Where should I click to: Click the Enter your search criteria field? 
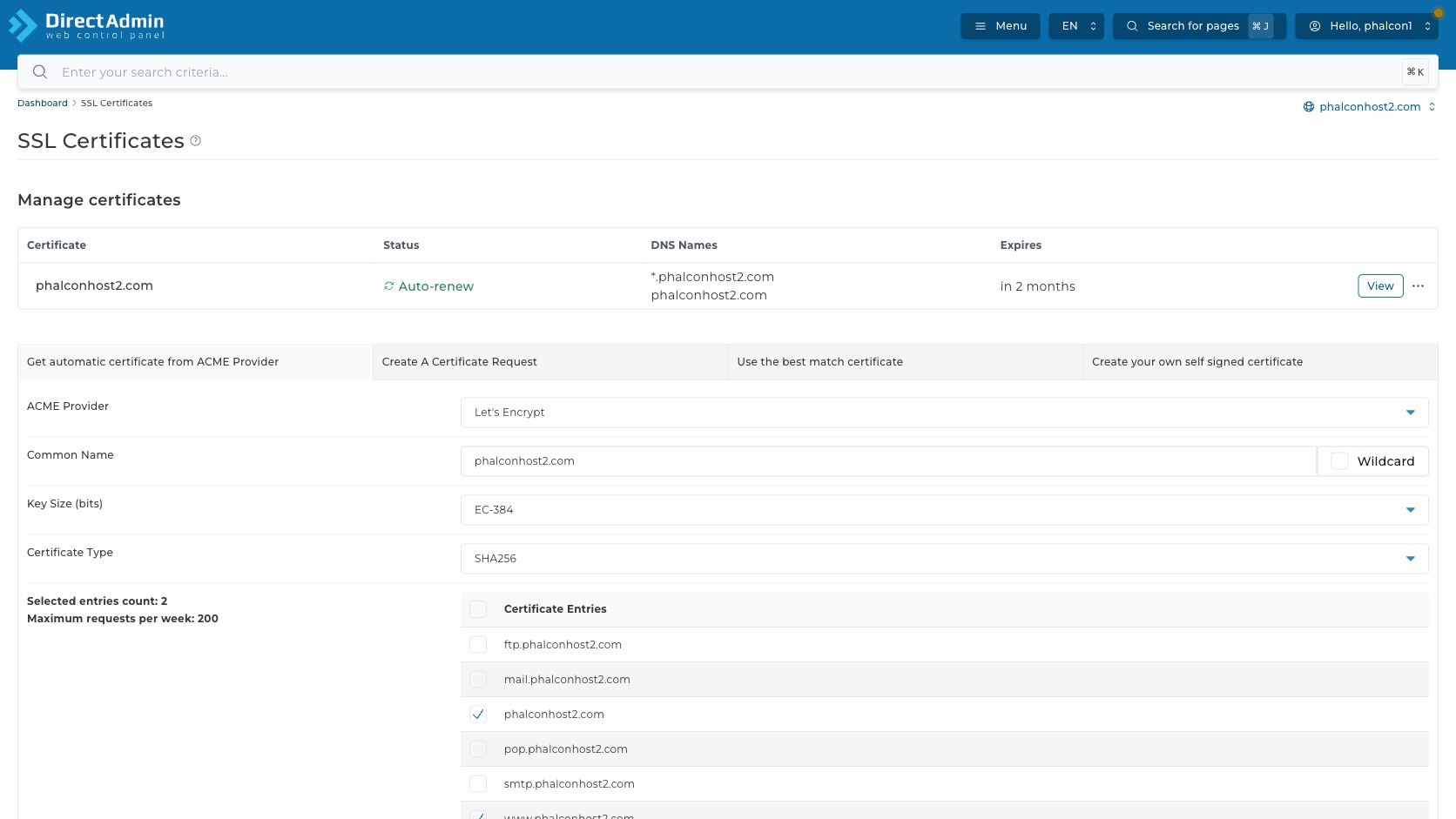tap(727, 72)
